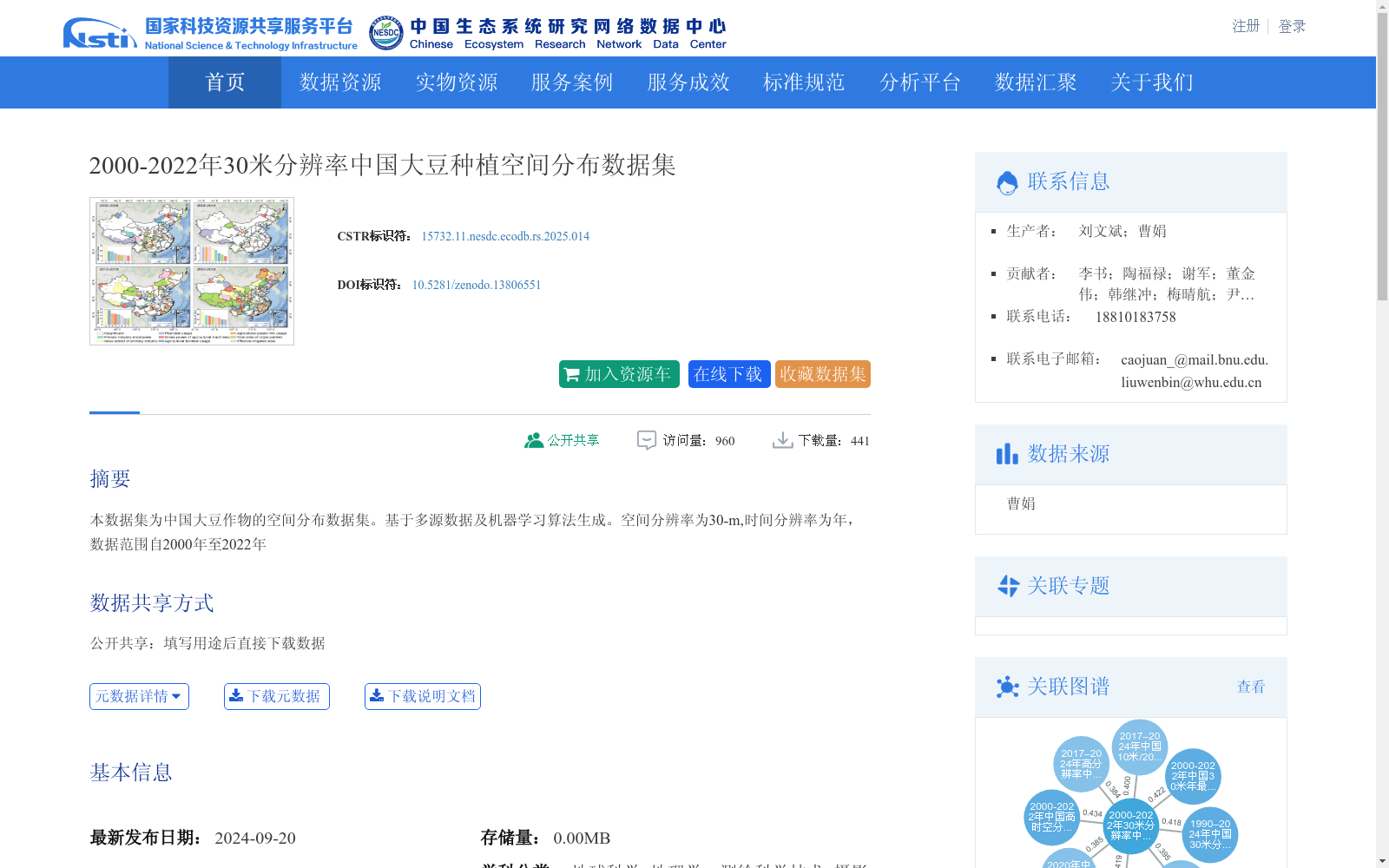Click the related topics pinwheel icon
This screenshot has width=1389, height=868.
click(1008, 586)
